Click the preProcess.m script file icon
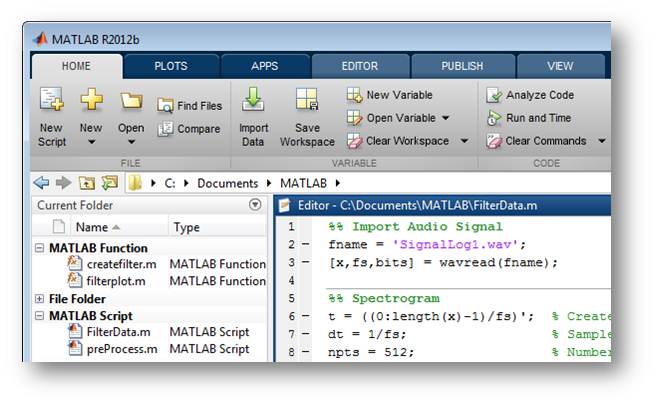Image resolution: width=656 pixels, height=404 pixels. 75,348
